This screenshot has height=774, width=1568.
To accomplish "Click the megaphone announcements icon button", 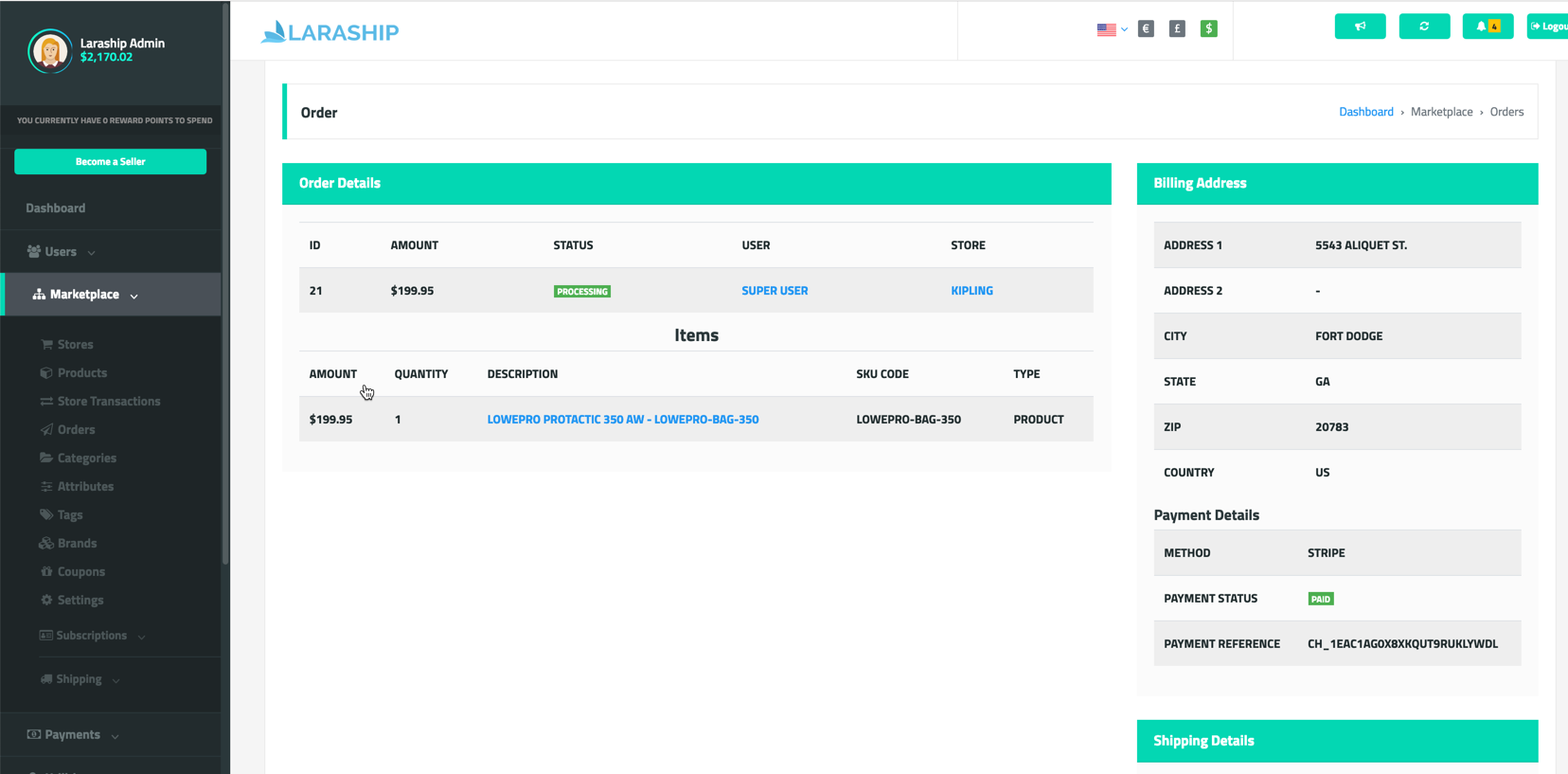I will click(1360, 27).
